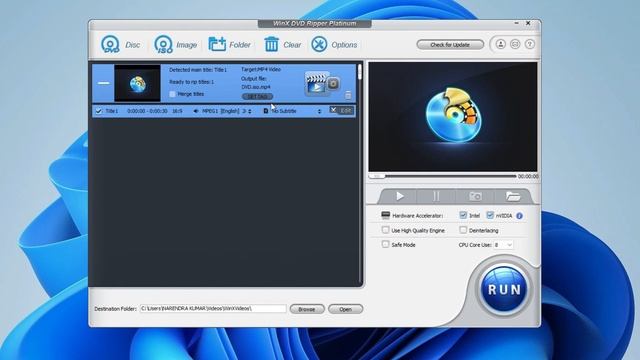Open output profile clapperboard icon
640x360 pixels.
point(316,84)
